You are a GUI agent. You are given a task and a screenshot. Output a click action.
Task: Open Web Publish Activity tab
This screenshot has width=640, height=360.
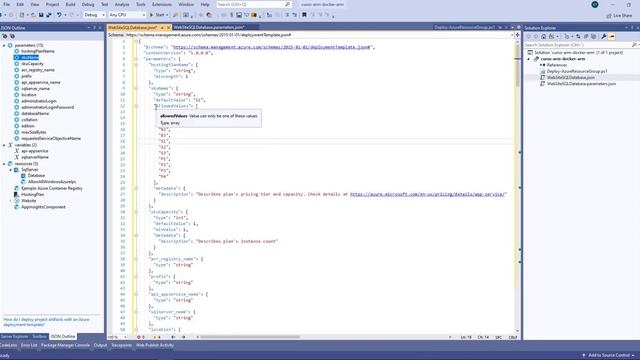coord(155,345)
